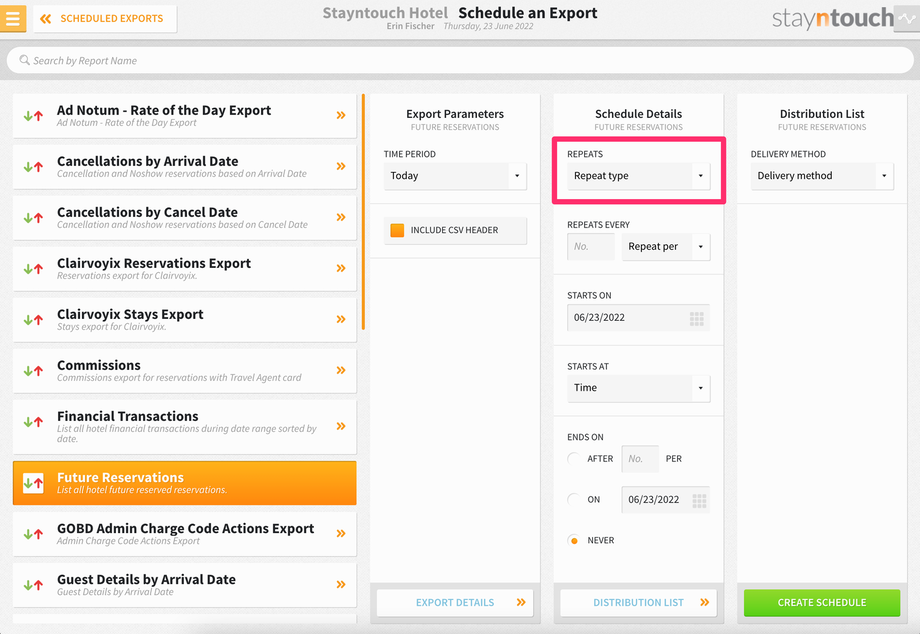Click the chevron on Guest Details by Arrival Date row
This screenshot has width=920, height=634.
point(341,585)
